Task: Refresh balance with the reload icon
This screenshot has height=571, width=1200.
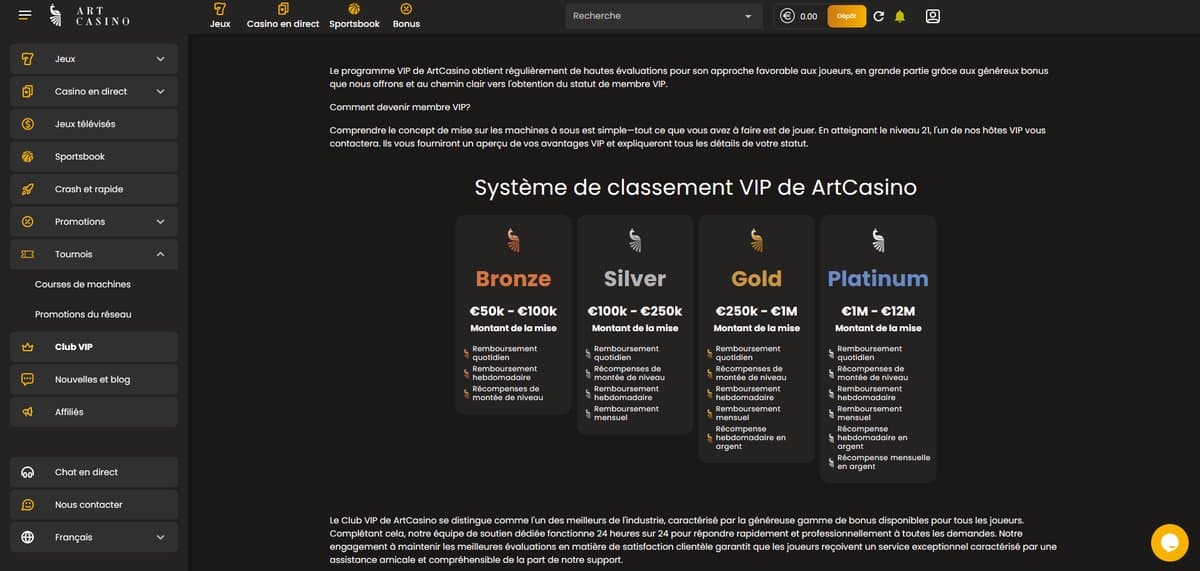Action: [x=879, y=16]
